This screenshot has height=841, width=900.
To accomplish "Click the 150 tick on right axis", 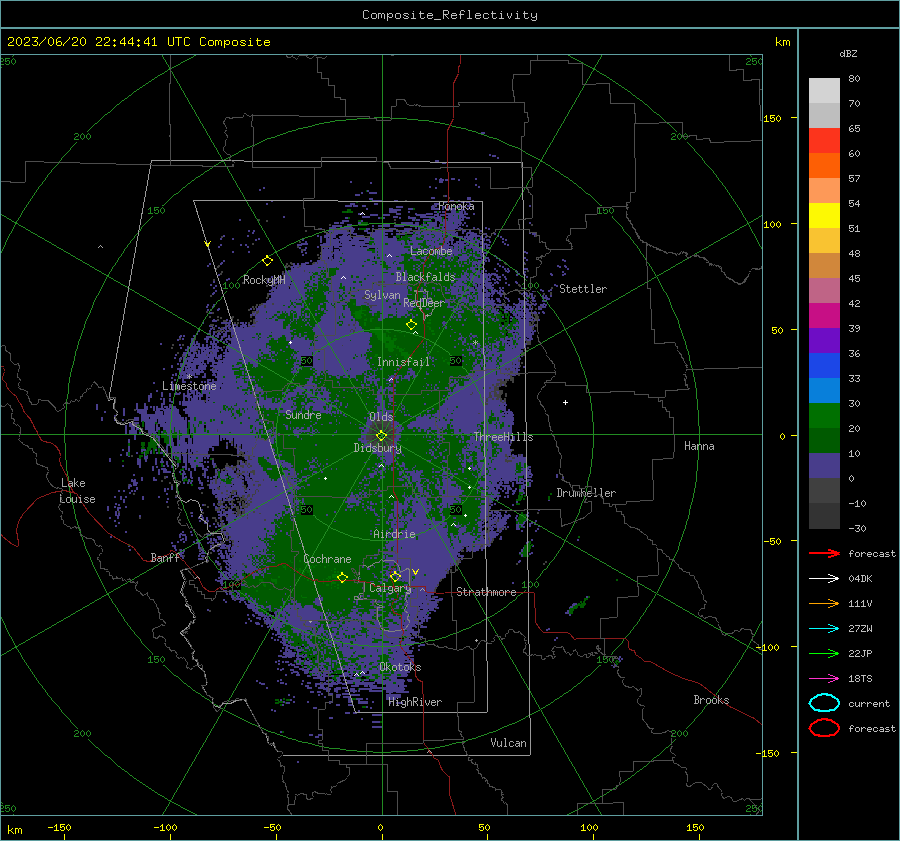I will [772, 118].
